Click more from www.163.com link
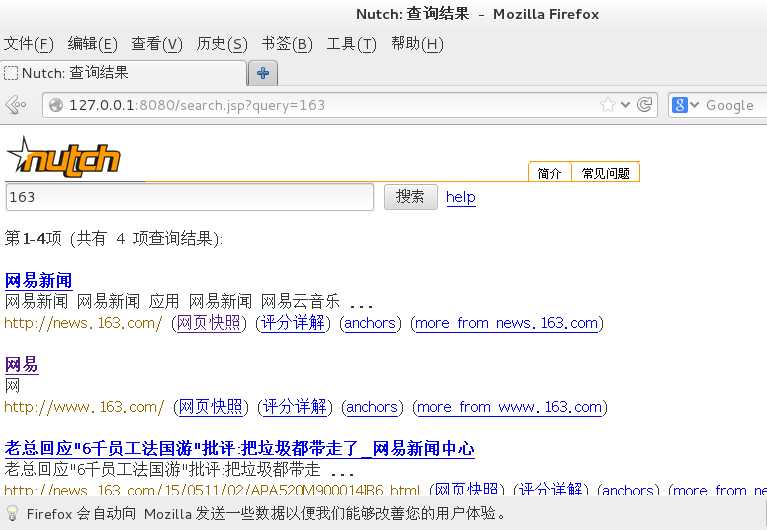This screenshot has height=530, width=767. (x=510, y=407)
